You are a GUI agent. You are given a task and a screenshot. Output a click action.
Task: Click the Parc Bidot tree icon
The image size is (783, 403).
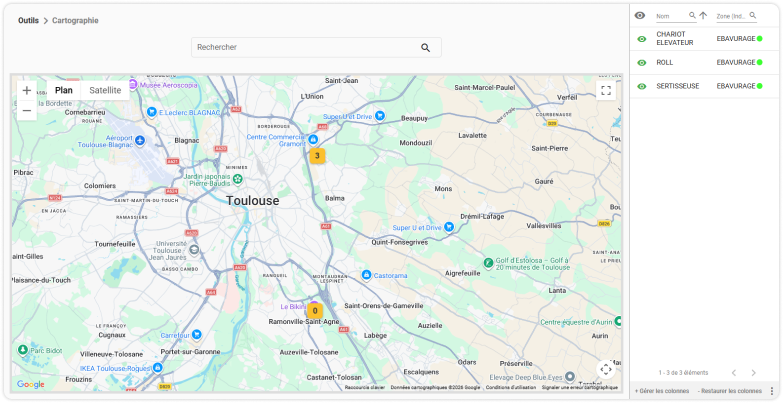[22, 350]
